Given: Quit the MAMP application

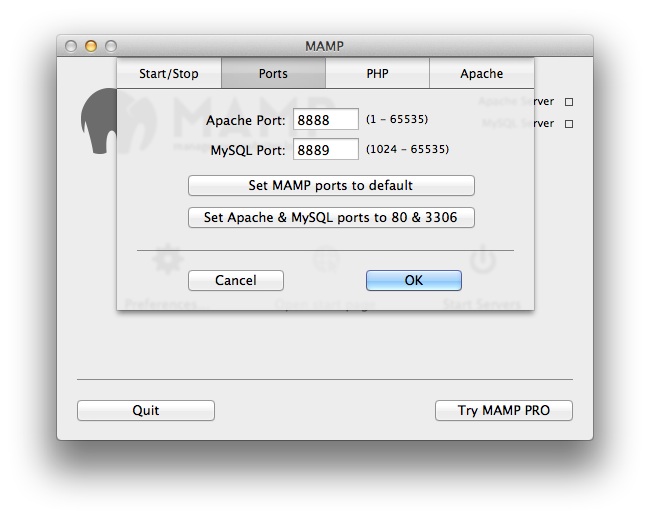Looking at the screenshot, I should click(x=146, y=410).
